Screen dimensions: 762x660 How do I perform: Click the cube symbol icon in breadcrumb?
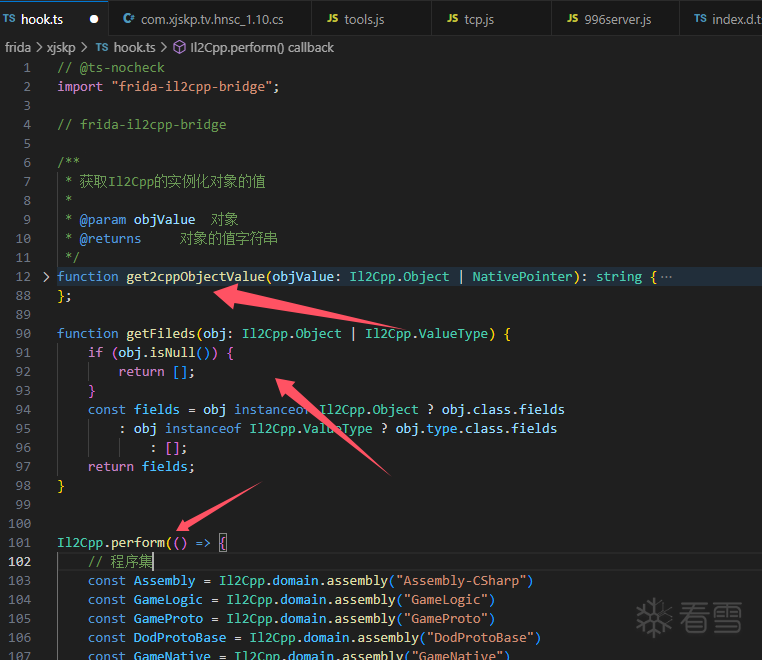[x=179, y=47]
